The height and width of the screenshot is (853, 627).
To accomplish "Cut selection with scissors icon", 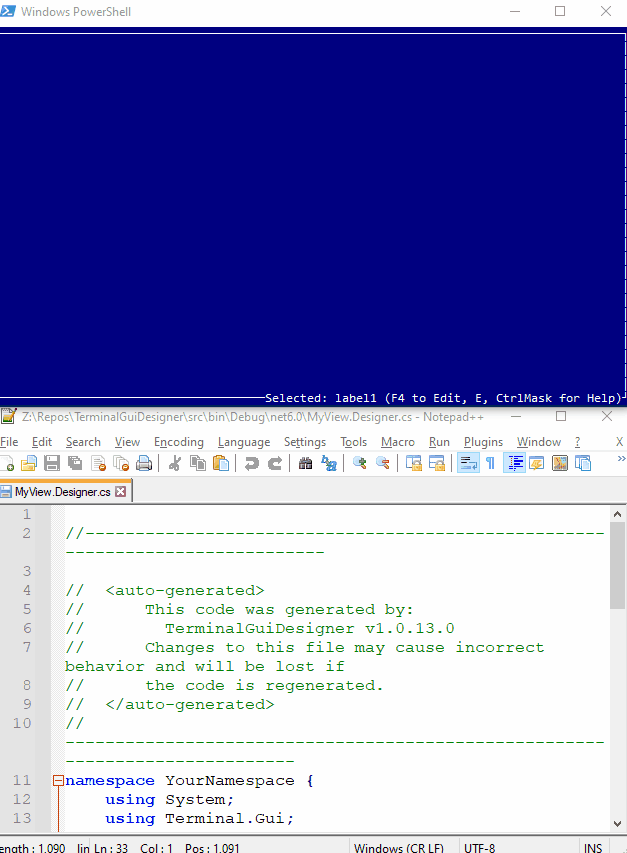I will 175,463.
